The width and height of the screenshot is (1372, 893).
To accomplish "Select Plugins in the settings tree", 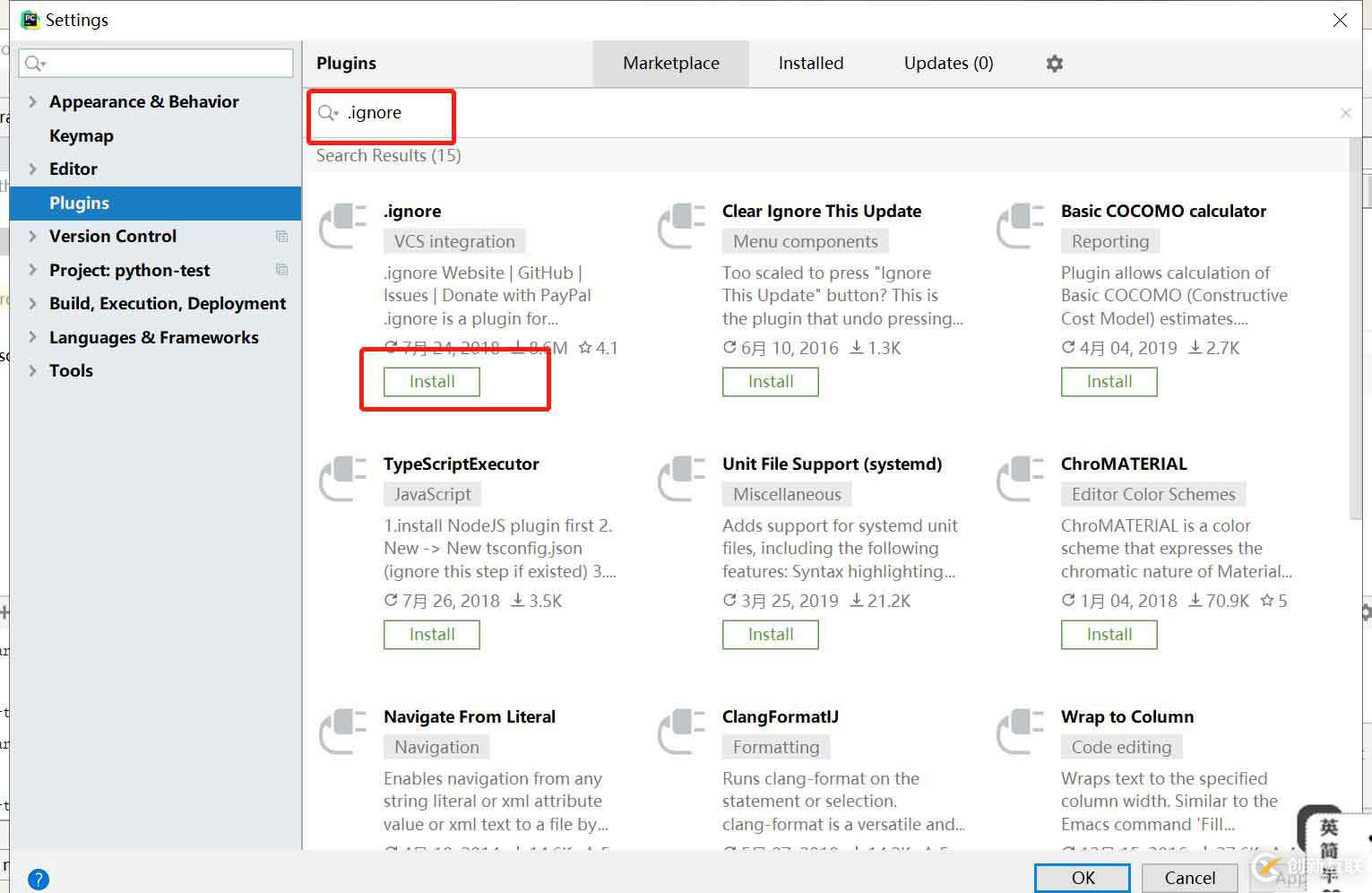I will [x=155, y=204].
